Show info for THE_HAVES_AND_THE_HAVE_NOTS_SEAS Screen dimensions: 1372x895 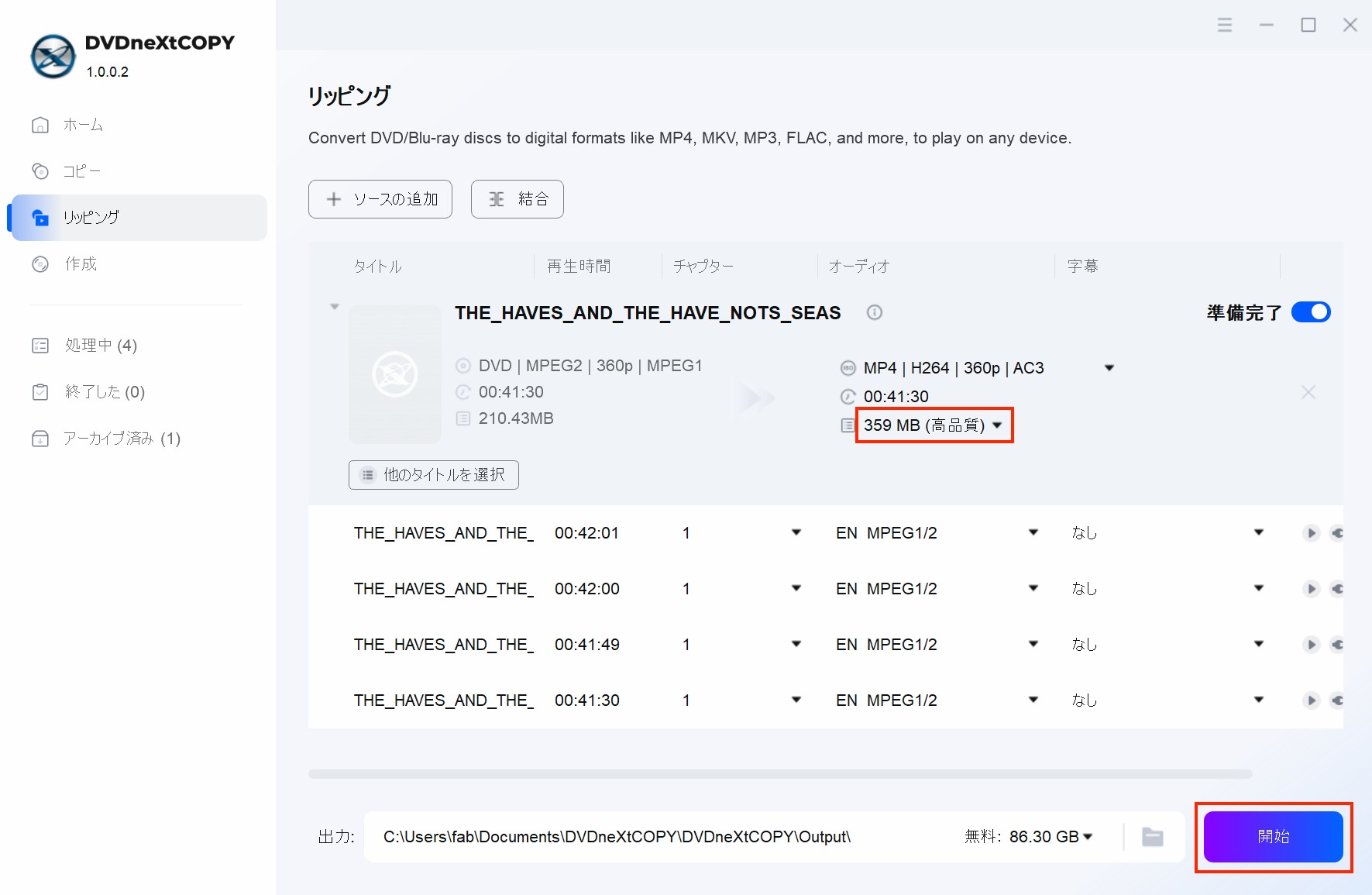pos(875,312)
